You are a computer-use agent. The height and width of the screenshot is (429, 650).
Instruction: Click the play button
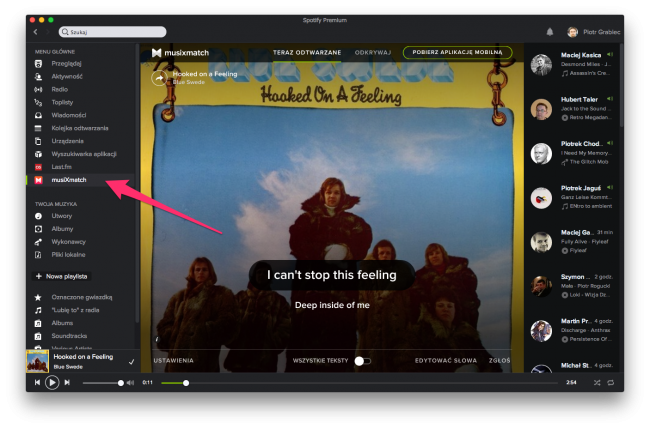(x=52, y=383)
